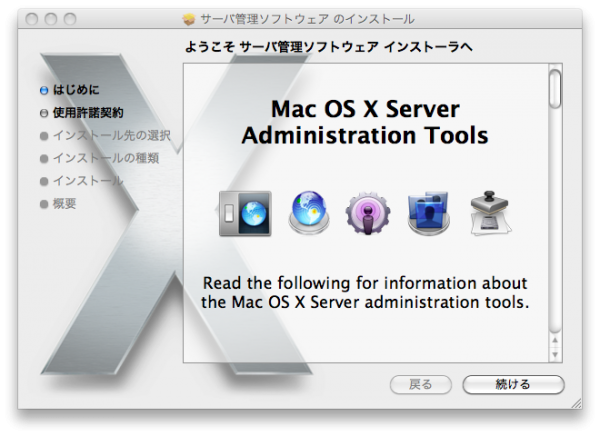The height and width of the screenshot is (436, 600).
Task: Click the Server Monitor blue screens icon
Action: pyautogui.click(x=429, y=213)
